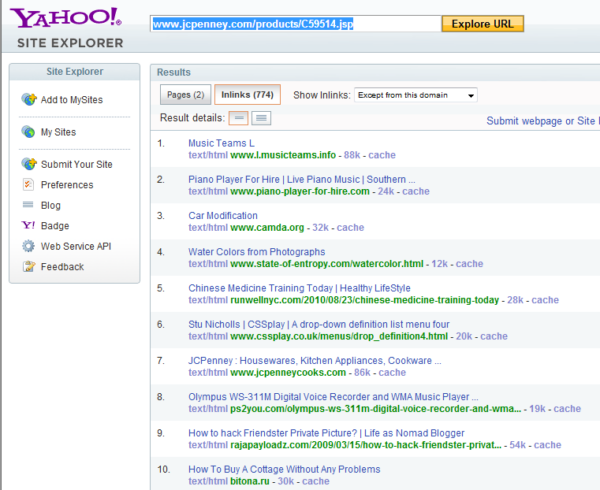Open Water Colors from Photographs link

click(x=256, y=252)
